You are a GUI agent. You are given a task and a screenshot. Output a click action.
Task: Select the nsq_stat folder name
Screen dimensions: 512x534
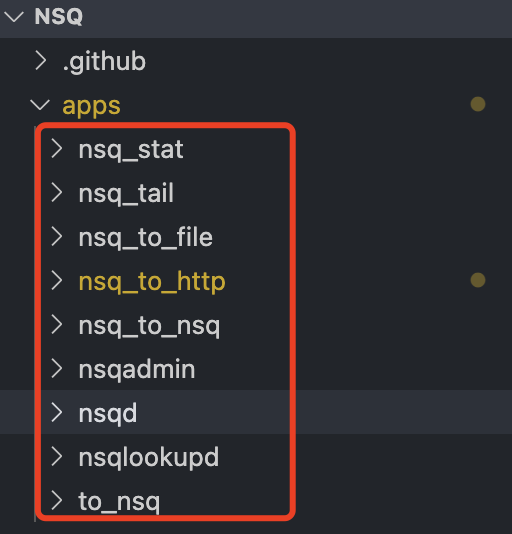(x=131, y=150)
